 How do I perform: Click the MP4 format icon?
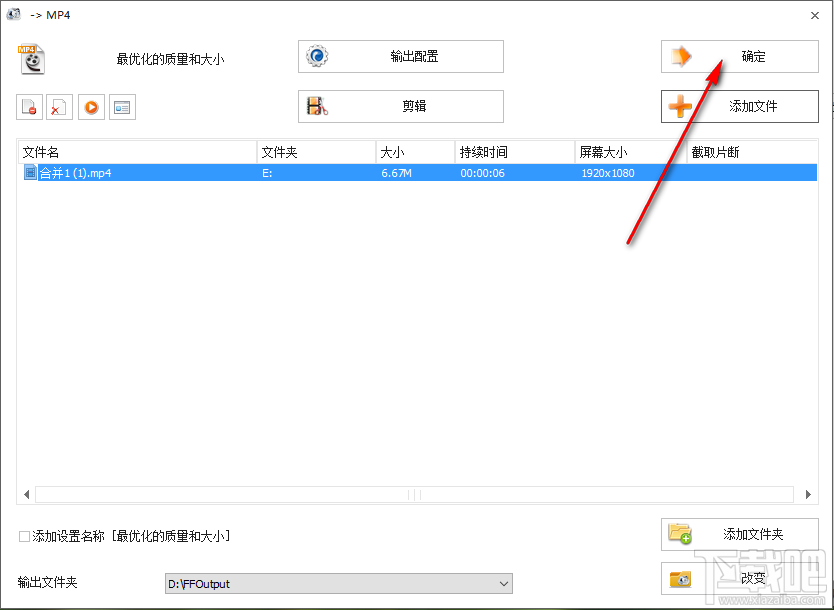(x=31, y=59)
